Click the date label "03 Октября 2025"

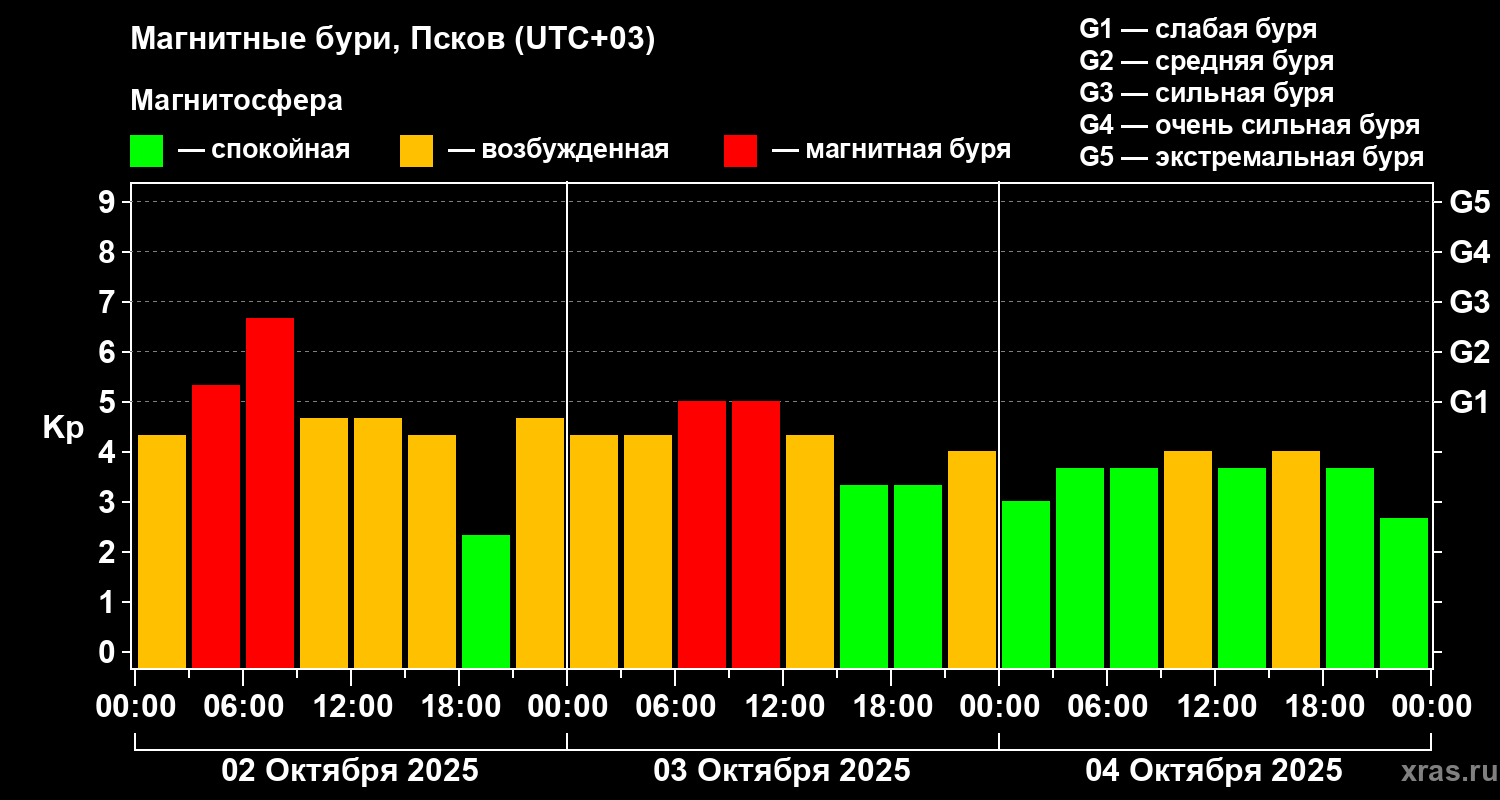pyautogui.click(x=782, y=771)
